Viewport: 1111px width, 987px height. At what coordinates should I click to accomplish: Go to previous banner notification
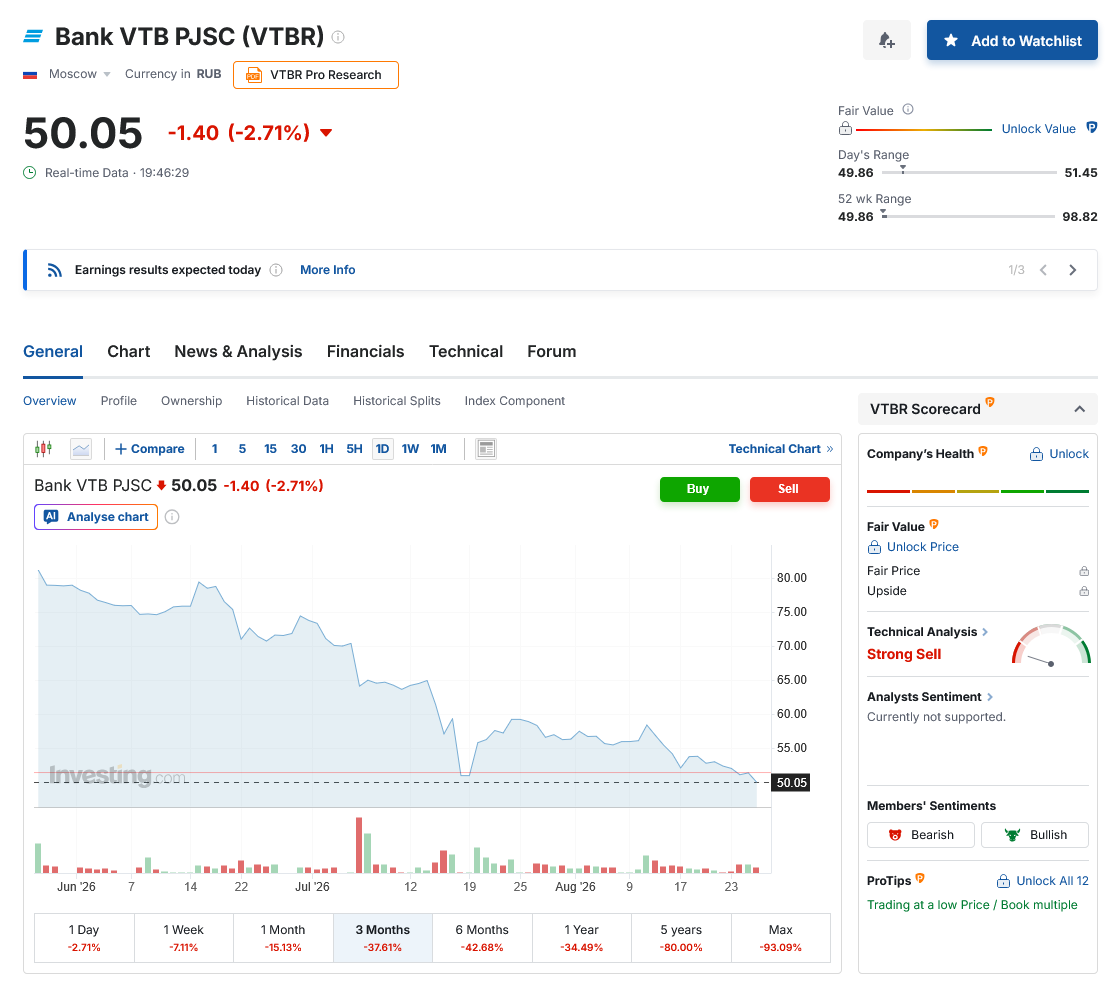(x=1043, y=270)
